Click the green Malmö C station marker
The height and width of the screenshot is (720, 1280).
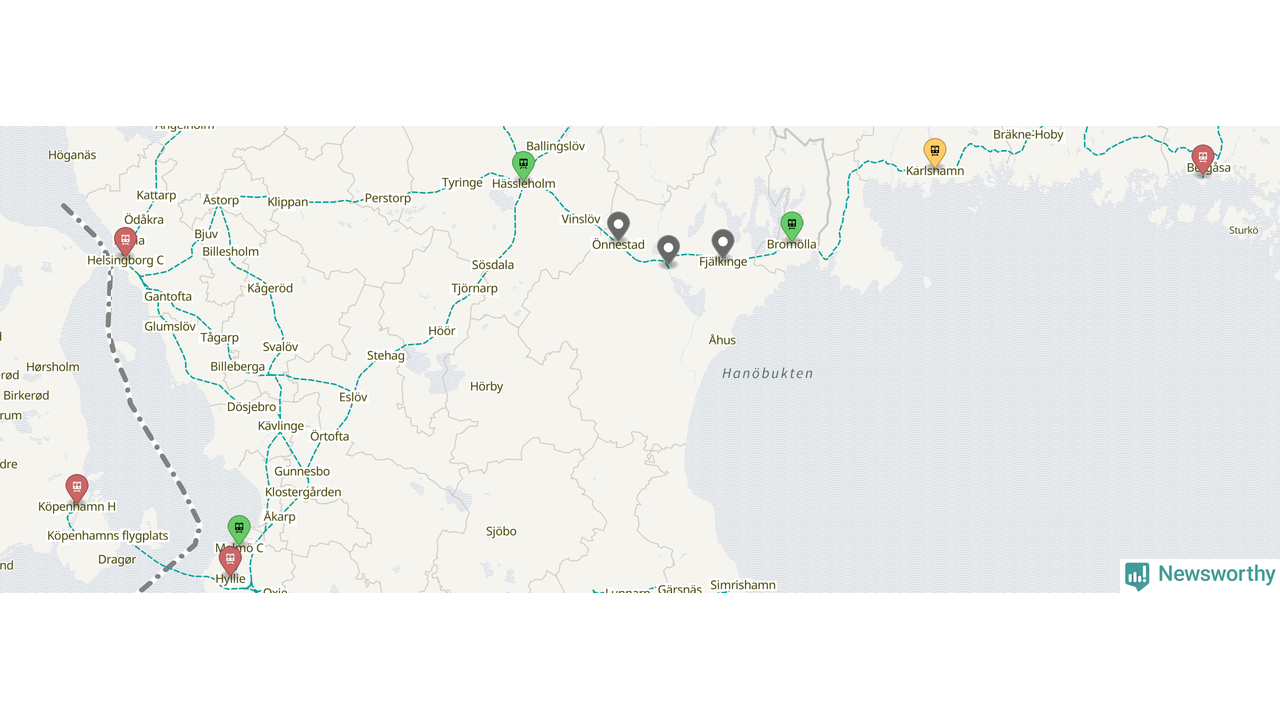[x=238, y=529]
